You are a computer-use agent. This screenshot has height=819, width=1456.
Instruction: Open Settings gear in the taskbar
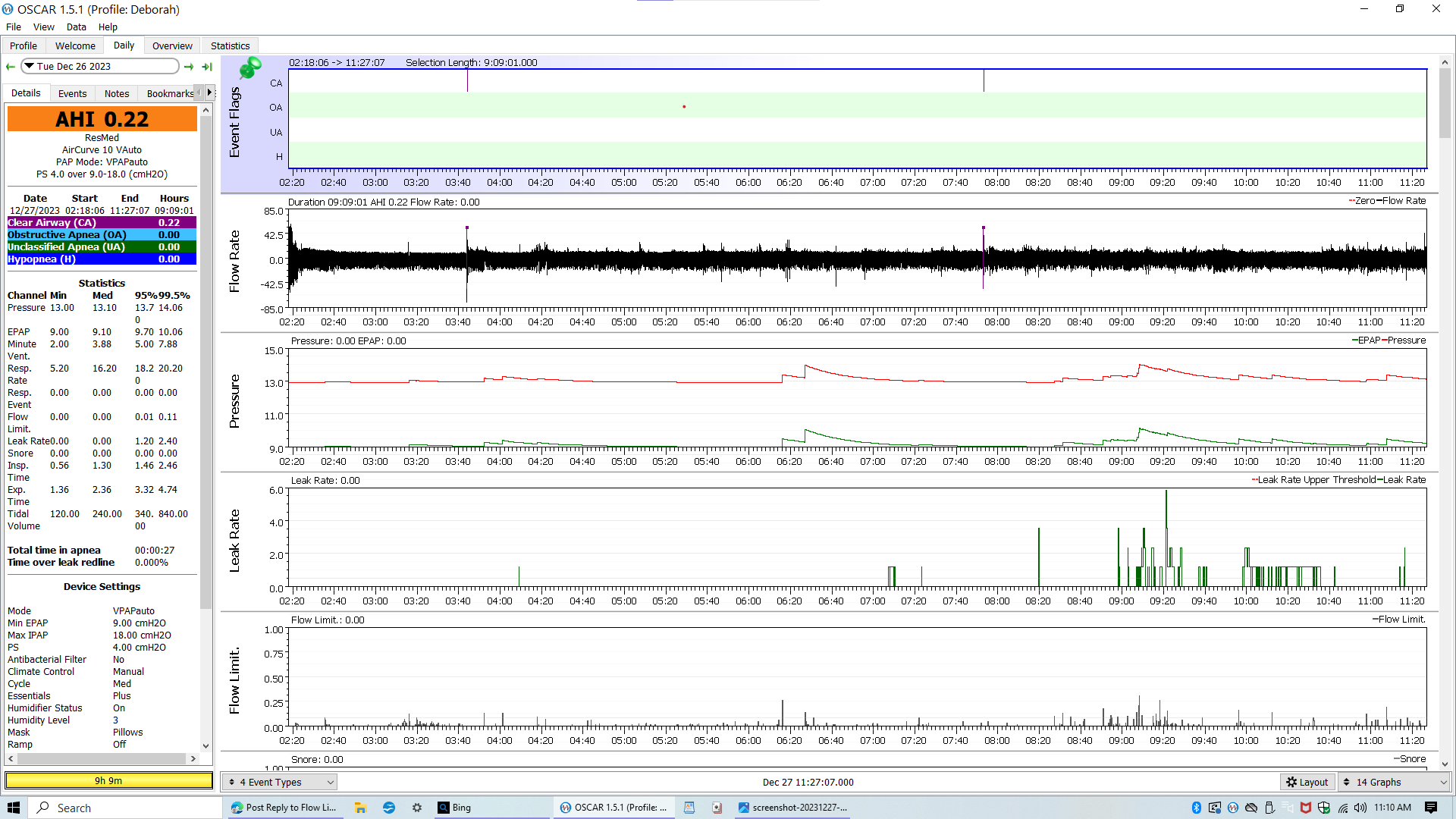(x=416, y=808)
